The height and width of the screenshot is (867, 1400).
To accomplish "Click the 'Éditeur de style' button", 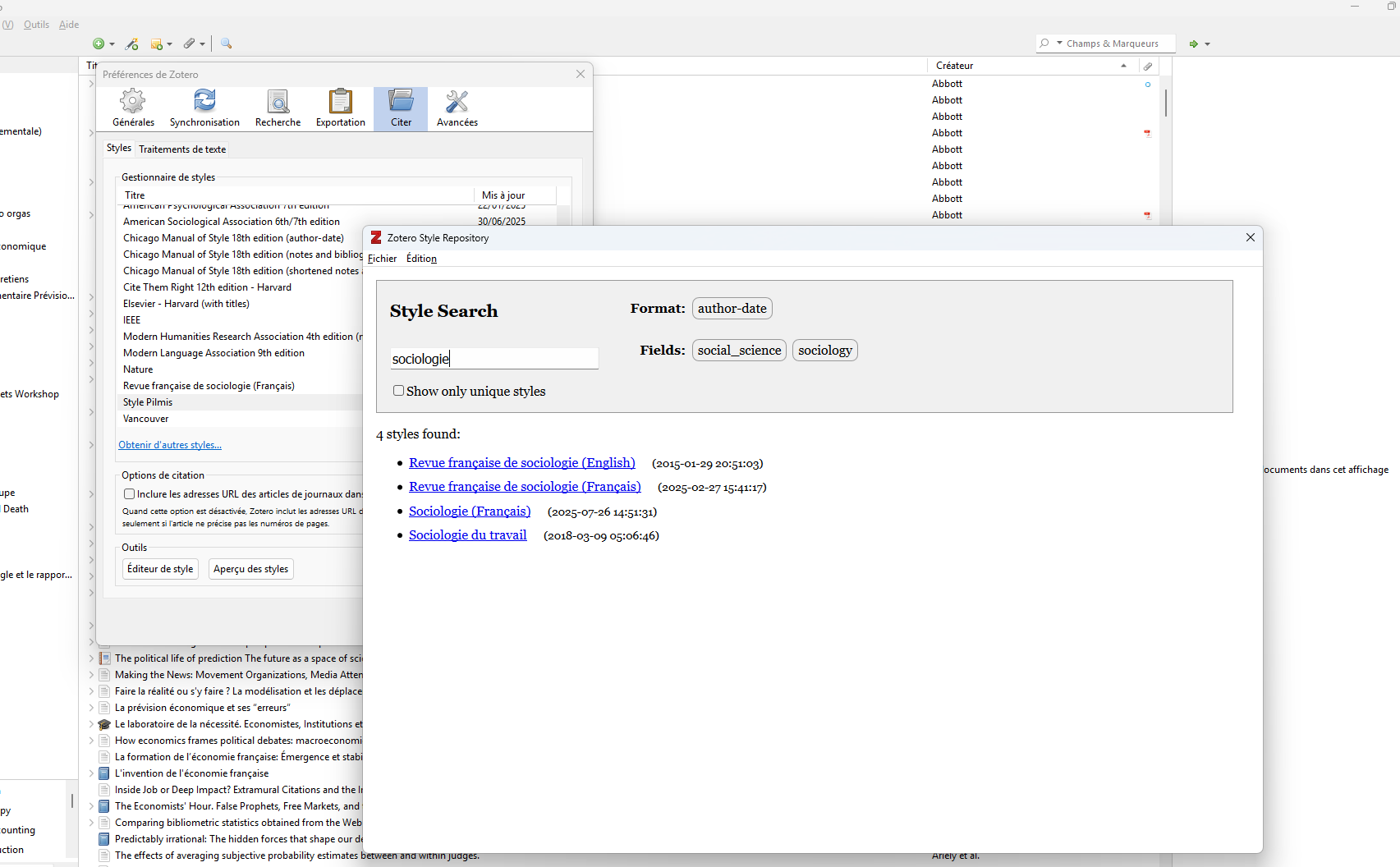I will tap(160, 569).
